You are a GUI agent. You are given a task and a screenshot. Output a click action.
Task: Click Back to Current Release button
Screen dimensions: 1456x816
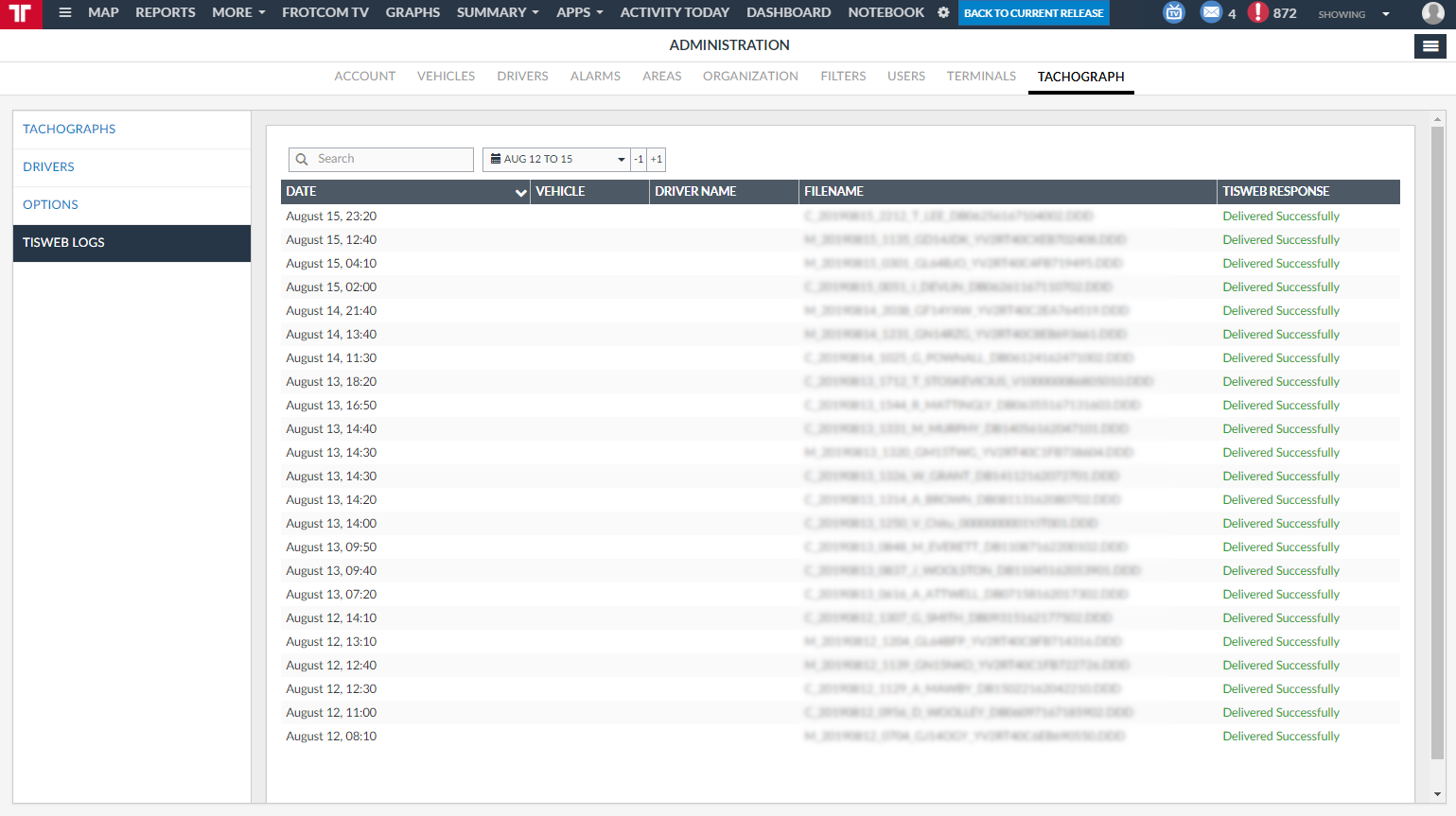click(1033, 13)
